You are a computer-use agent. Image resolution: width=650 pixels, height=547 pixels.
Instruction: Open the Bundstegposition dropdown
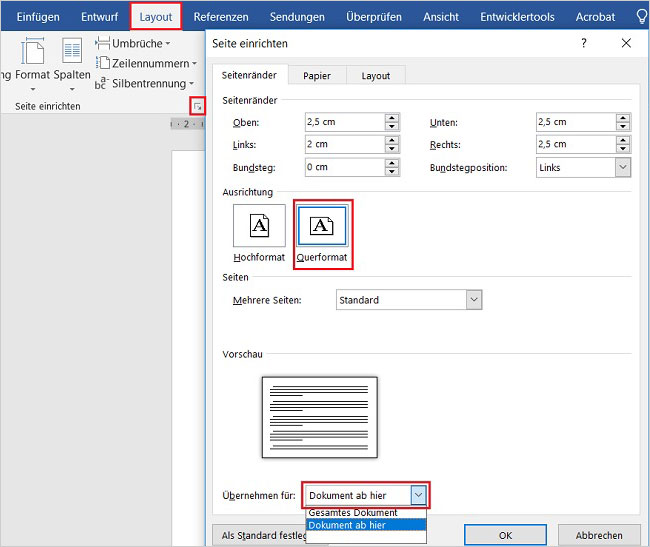(x=623, y=167)
